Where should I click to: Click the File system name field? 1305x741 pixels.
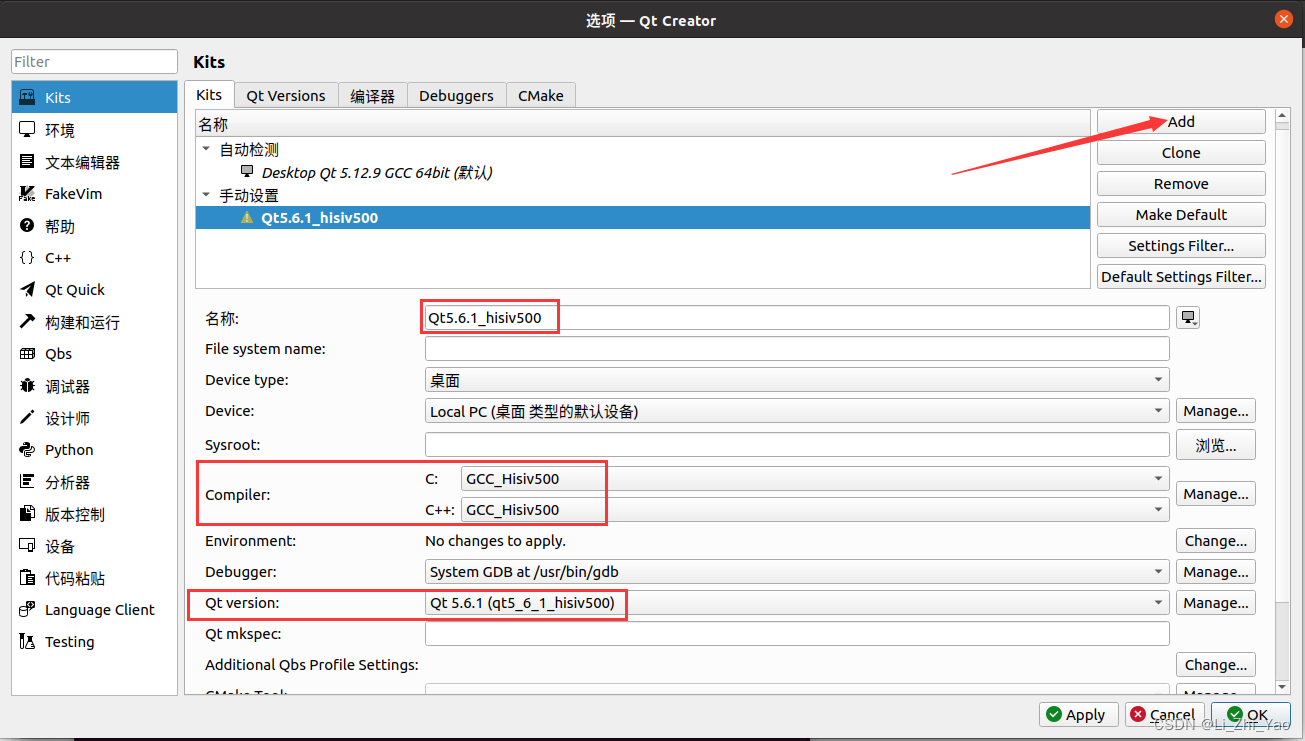(x=797, y=349)
